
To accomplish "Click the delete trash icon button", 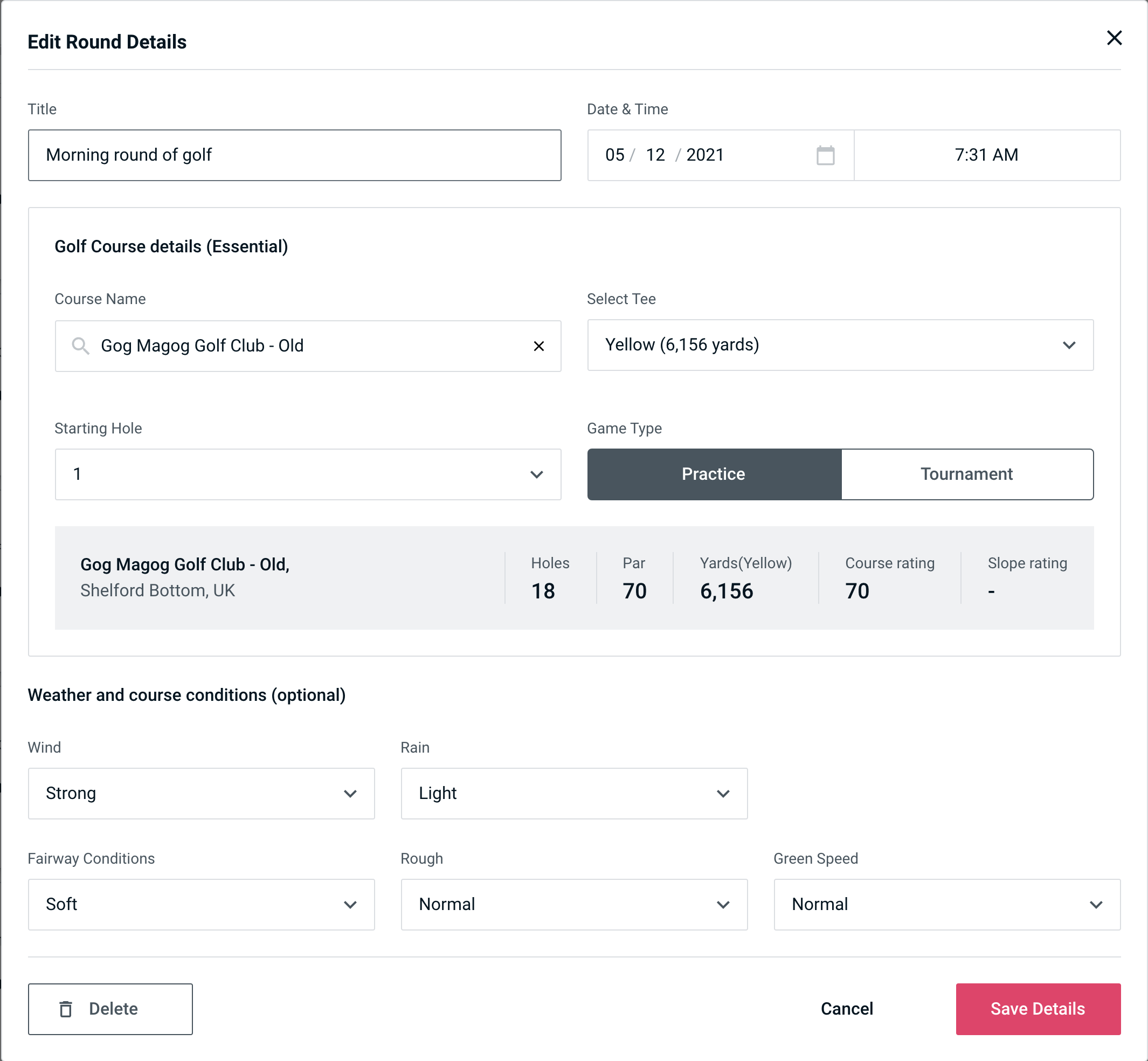I will tap(67, 1009).
